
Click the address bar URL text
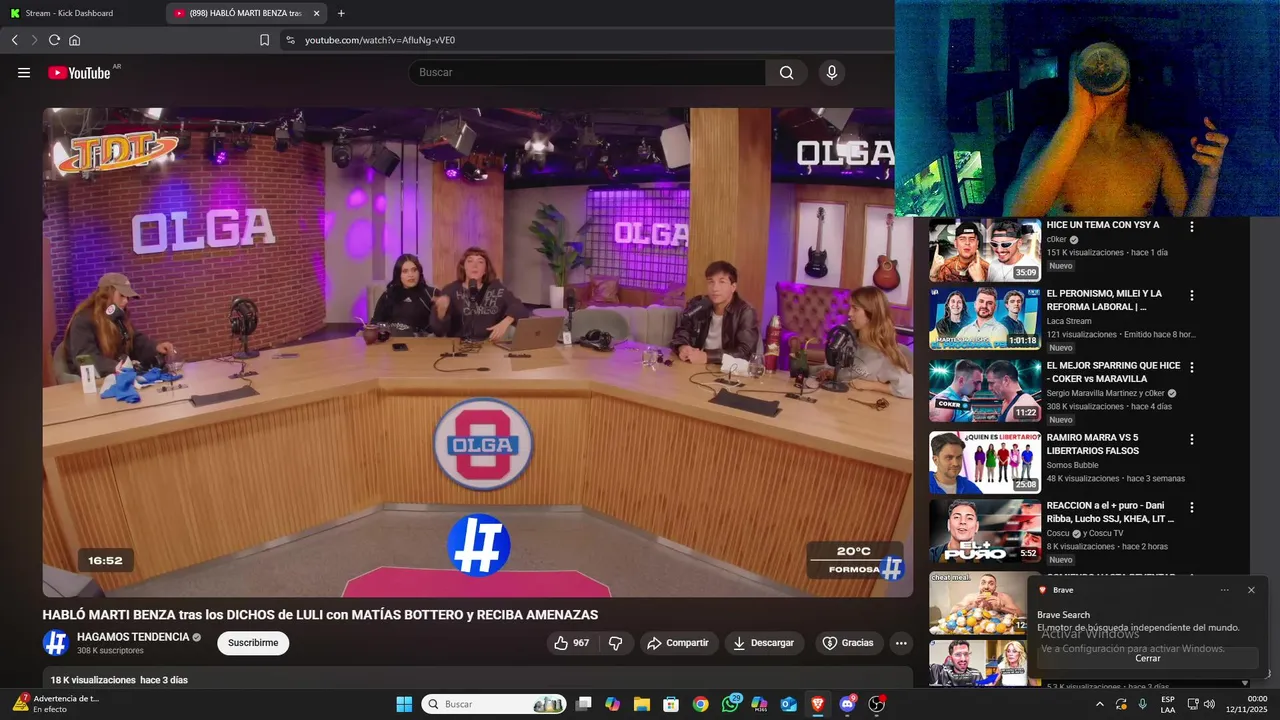pyautogui.click(x=380, y=40)
